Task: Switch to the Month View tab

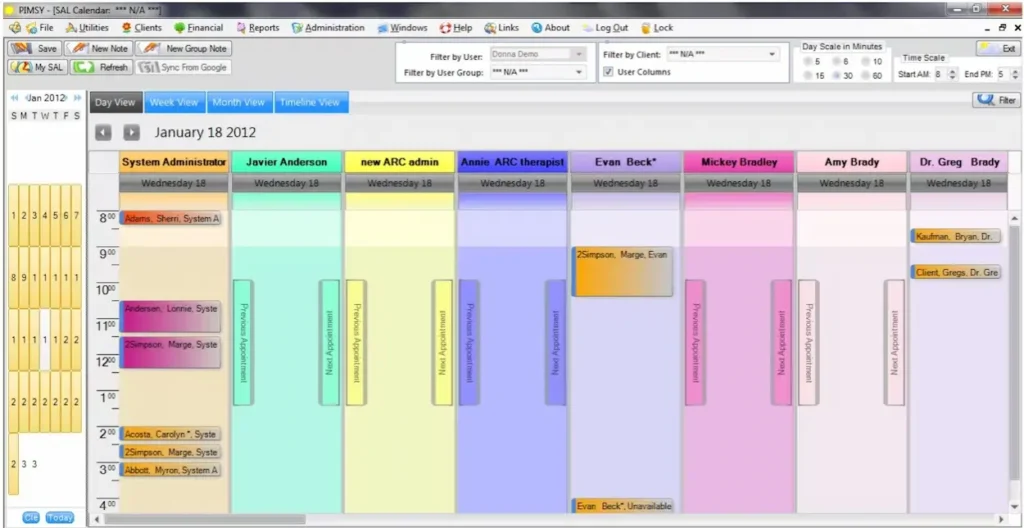Action: click(x=239, y=102)
